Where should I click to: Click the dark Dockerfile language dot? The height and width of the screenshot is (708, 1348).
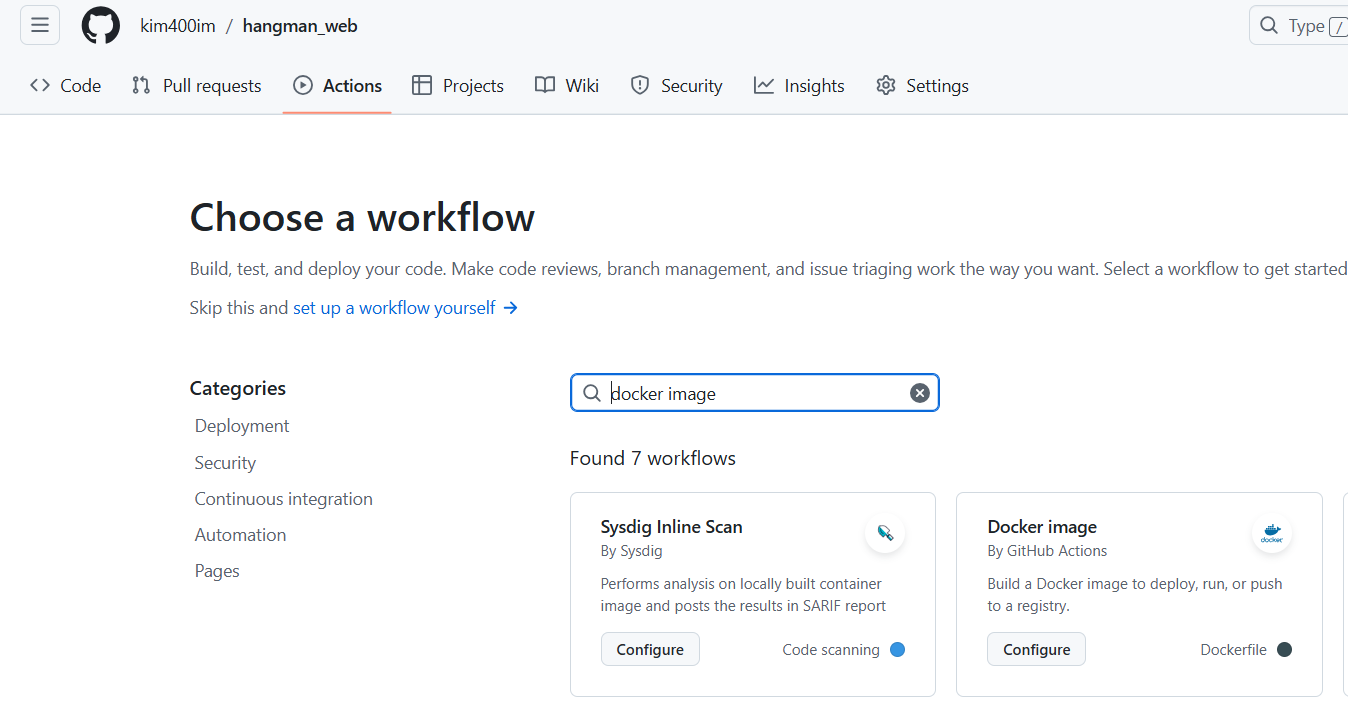point(1285,650)
